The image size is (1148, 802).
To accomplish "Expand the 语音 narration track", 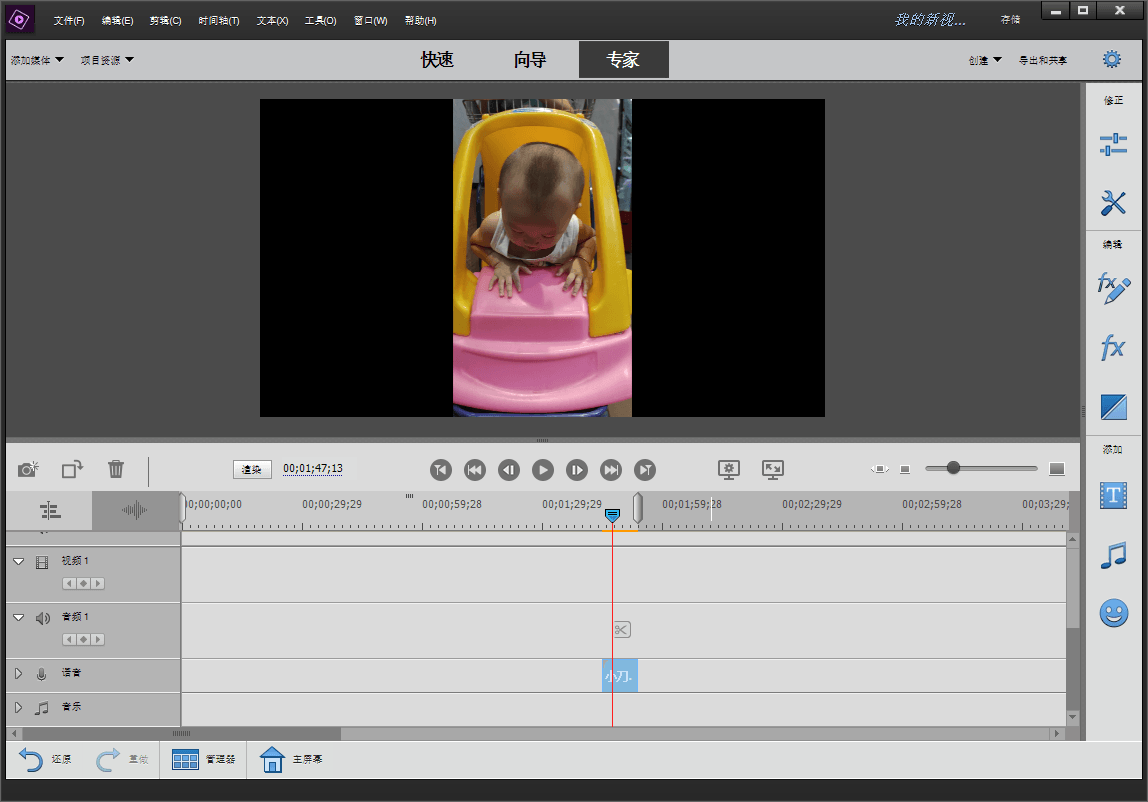I will click(x=18, y=674).
